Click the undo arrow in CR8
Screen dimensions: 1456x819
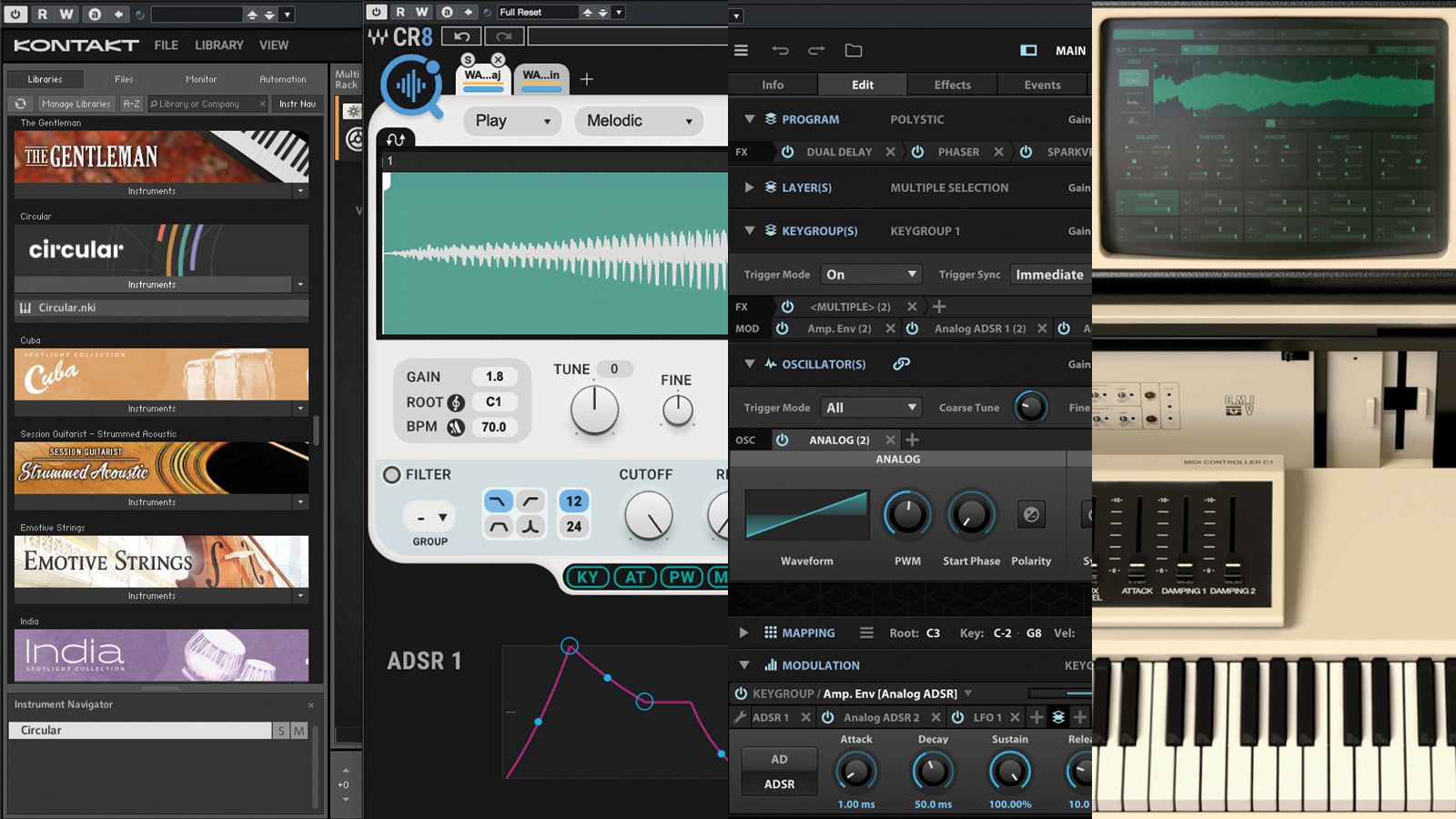point(461,35)
